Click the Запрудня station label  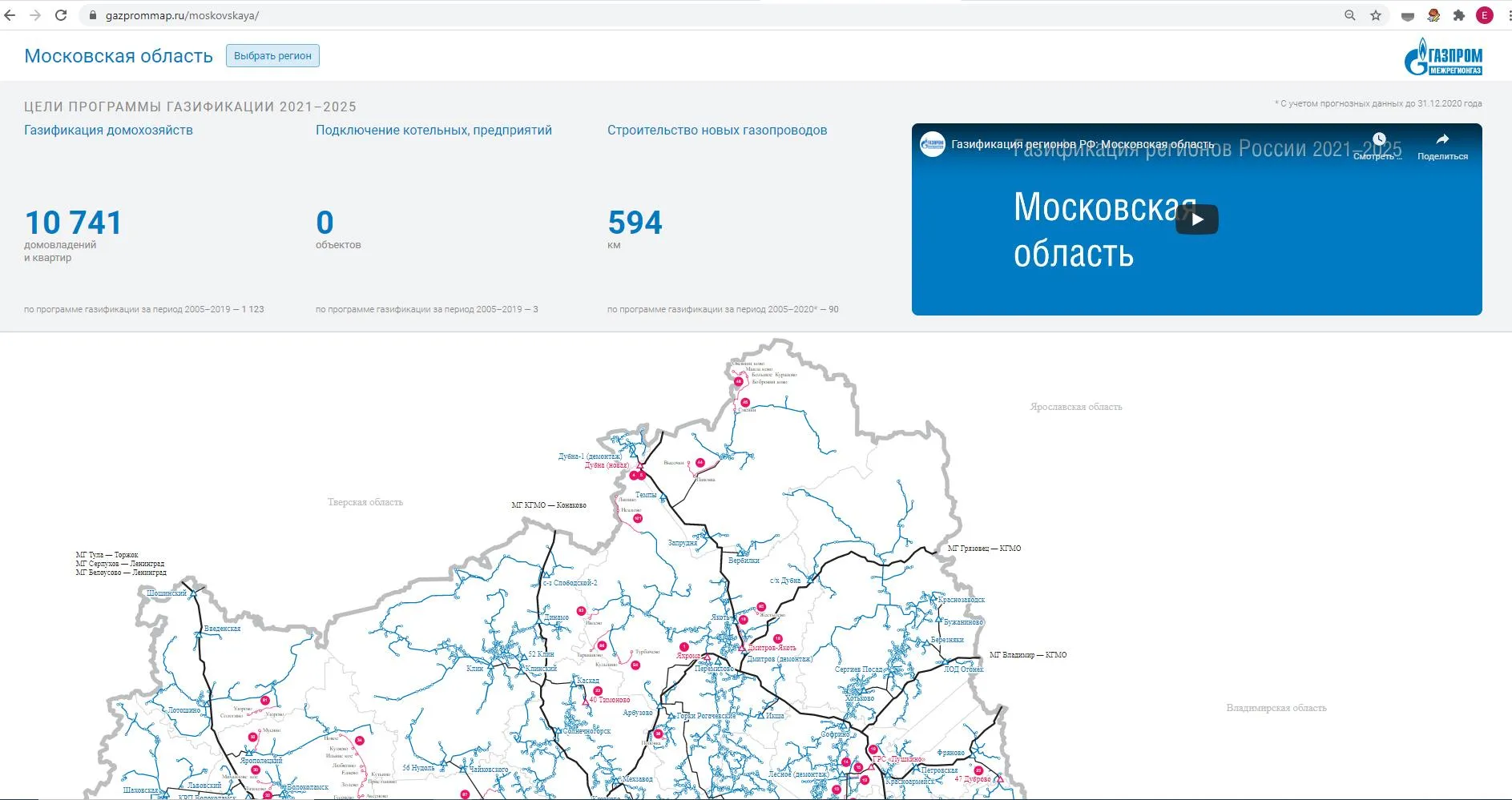click(683, 543)
